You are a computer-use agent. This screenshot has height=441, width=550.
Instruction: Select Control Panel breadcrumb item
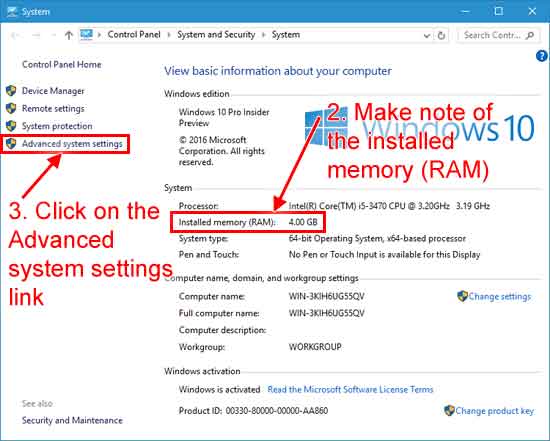point(134,34)
